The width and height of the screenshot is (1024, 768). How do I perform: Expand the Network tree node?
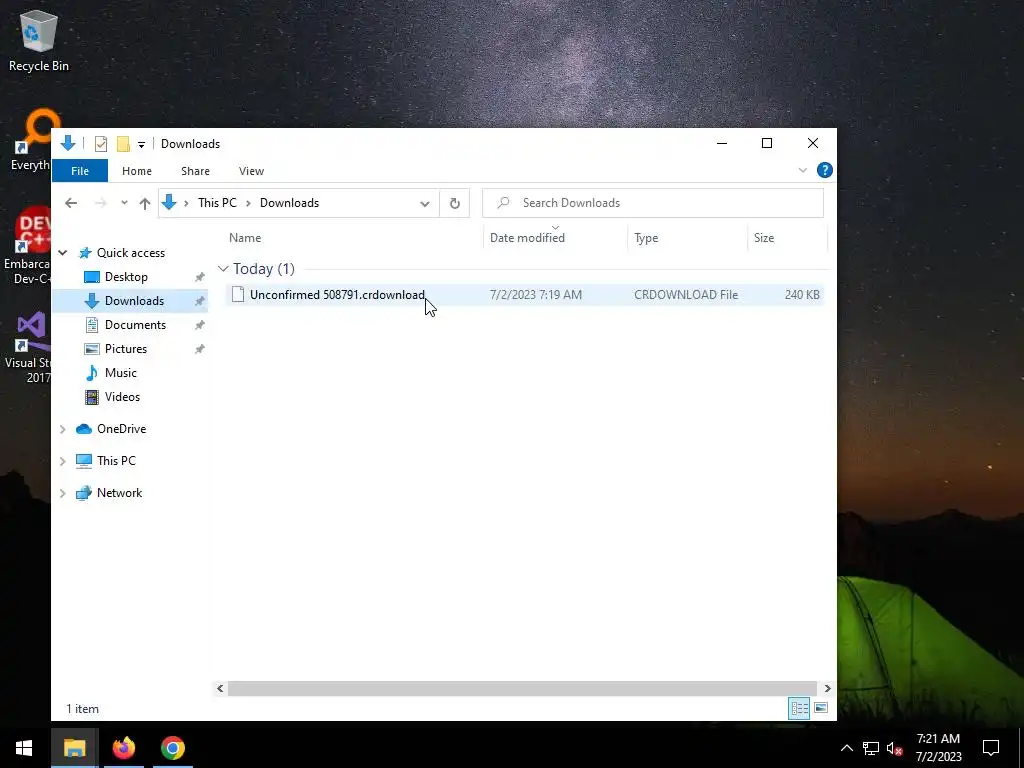(x=63, y=493)
